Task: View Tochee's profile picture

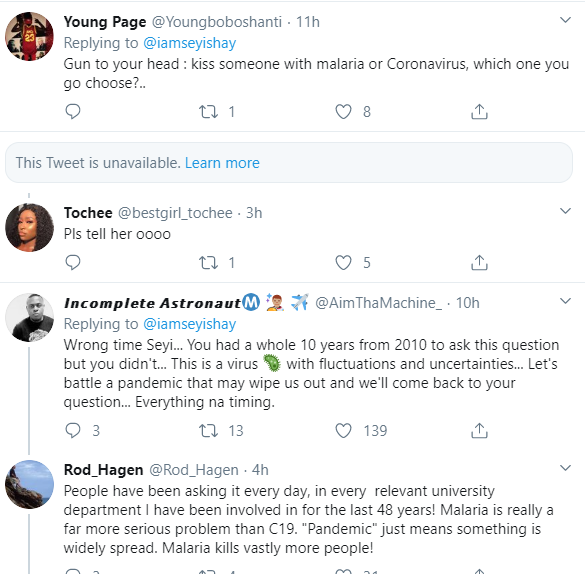Action: click(29, 228)
